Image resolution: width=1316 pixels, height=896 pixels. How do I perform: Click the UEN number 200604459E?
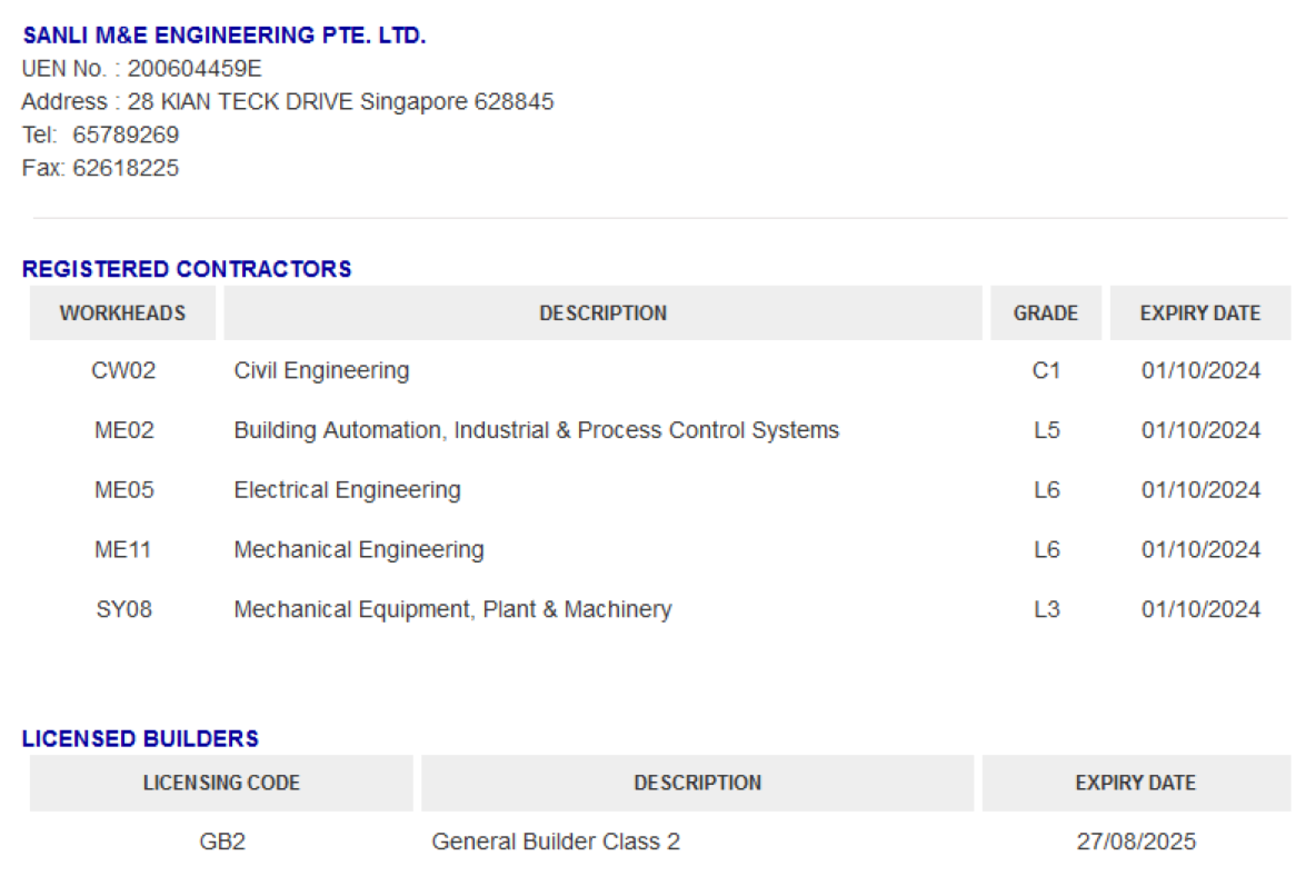[194, 68]
